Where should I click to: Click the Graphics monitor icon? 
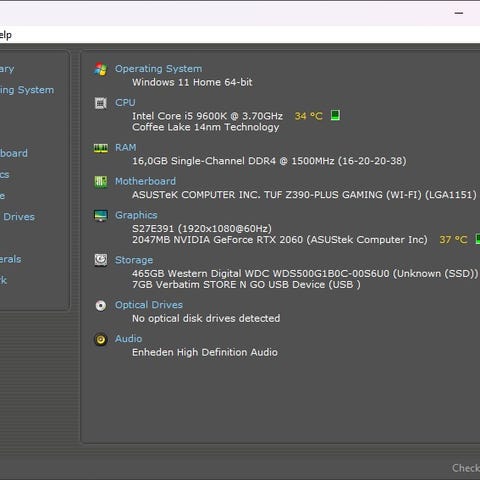coord(101,216)
